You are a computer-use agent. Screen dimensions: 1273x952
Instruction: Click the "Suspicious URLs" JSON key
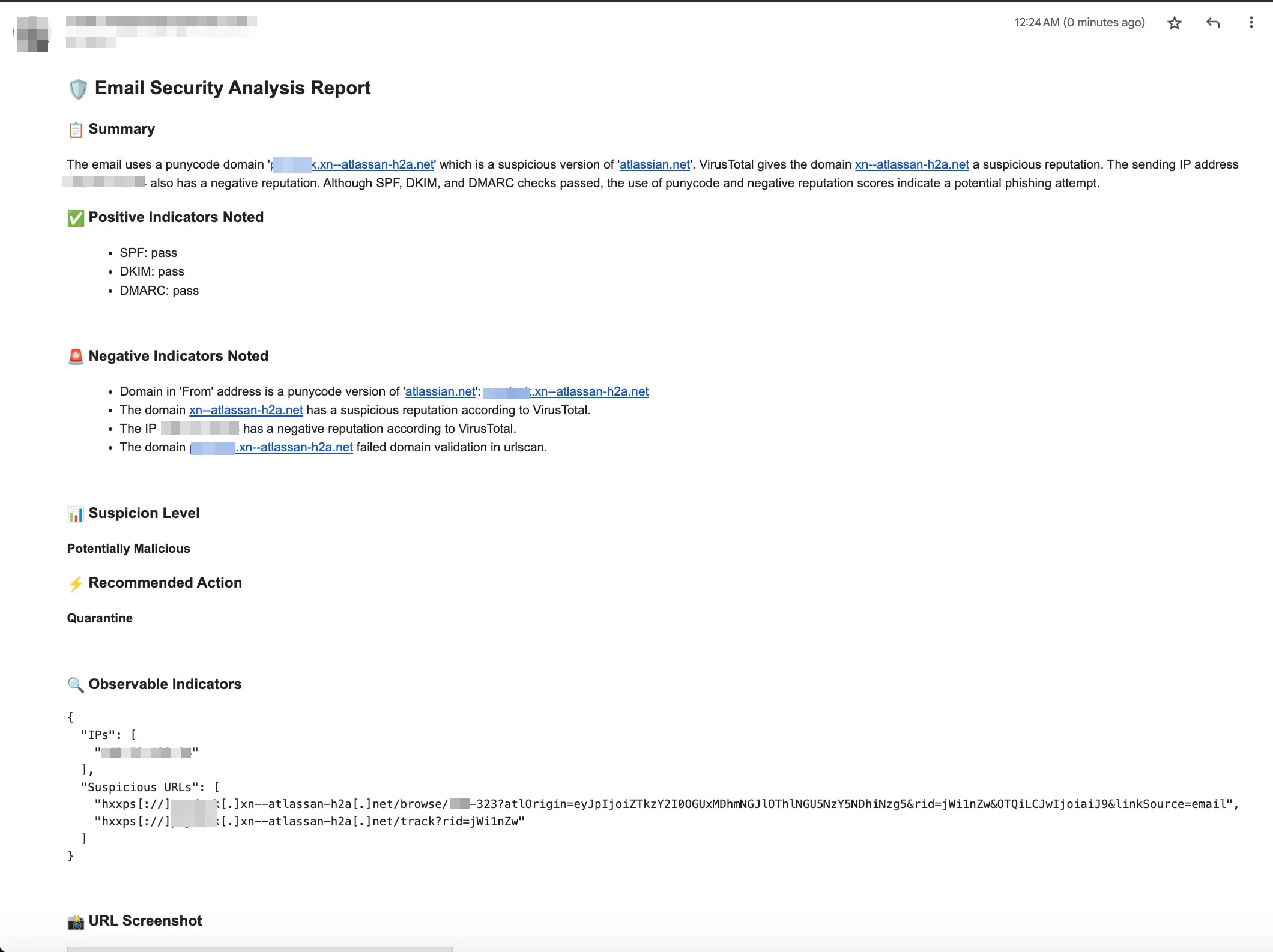point(144,787)
